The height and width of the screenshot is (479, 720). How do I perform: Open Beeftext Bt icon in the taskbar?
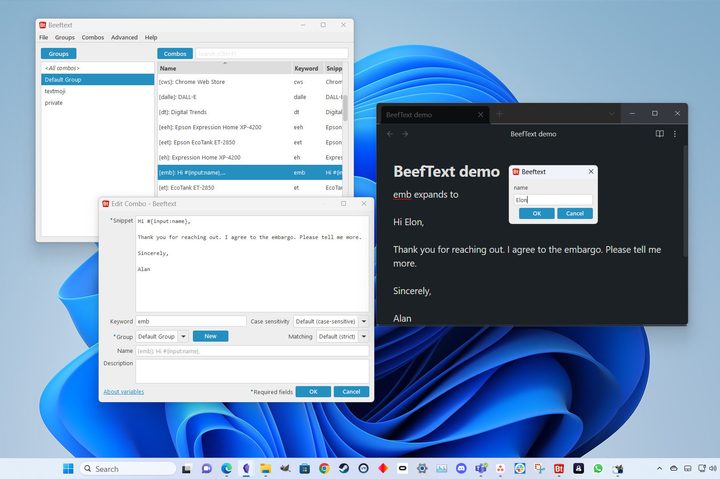click(559, 468)
